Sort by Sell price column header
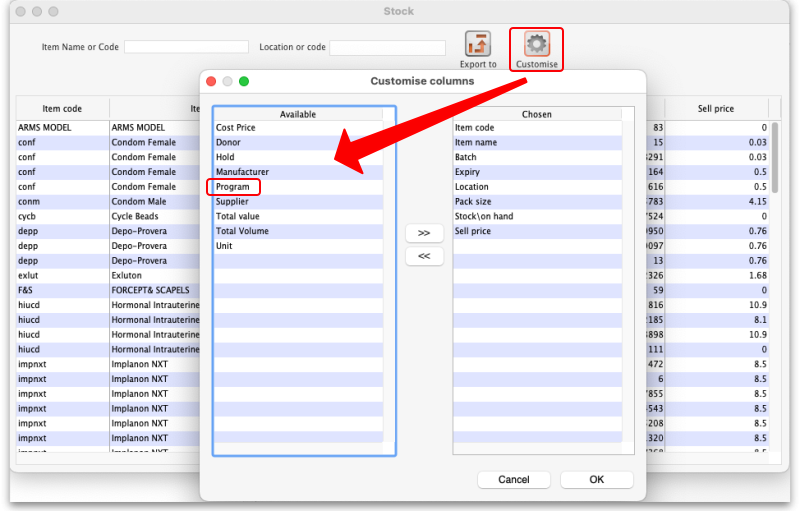The image size is (800, 511). (717, 109)
